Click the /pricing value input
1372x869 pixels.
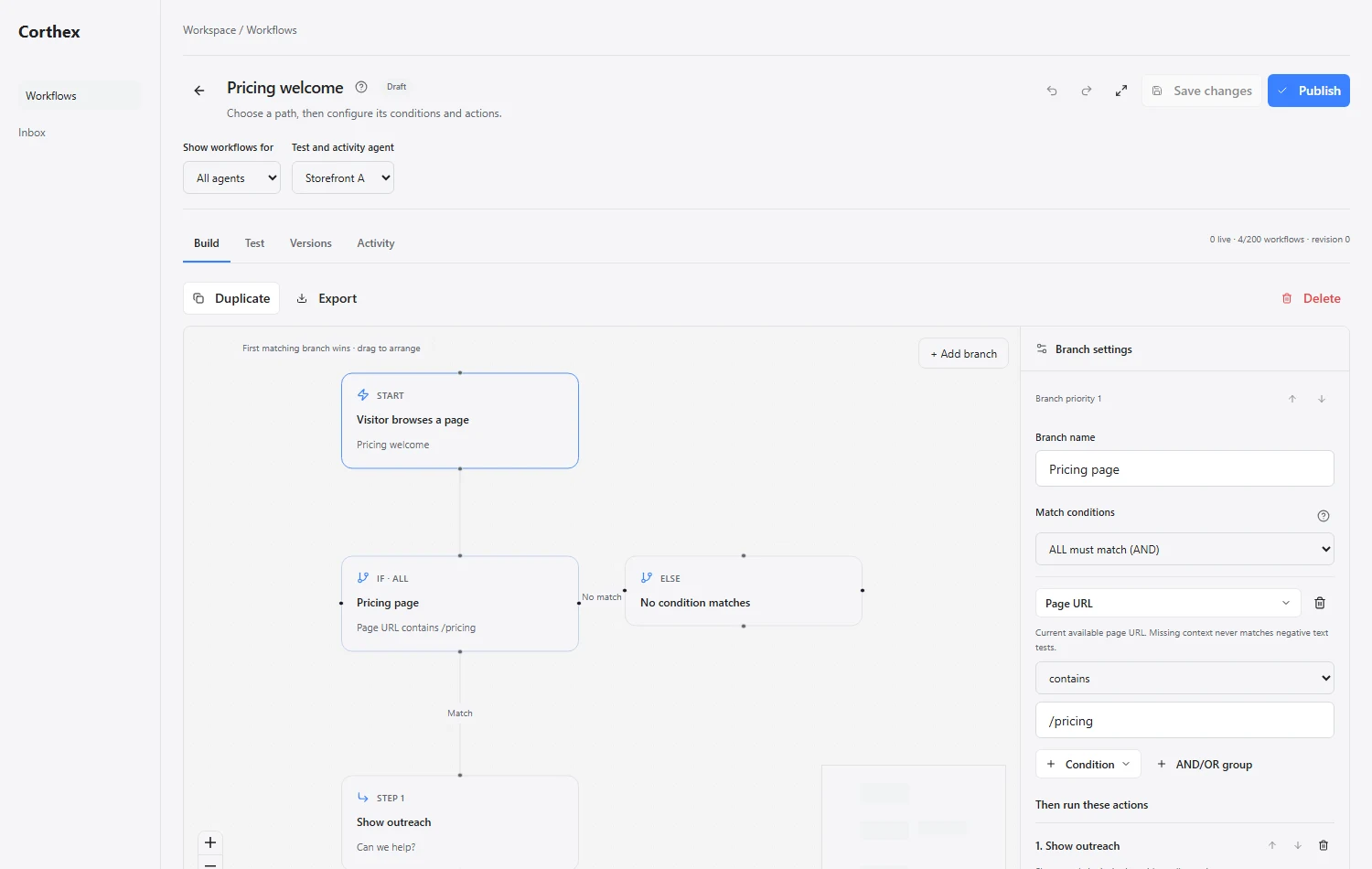[1184, 721]
